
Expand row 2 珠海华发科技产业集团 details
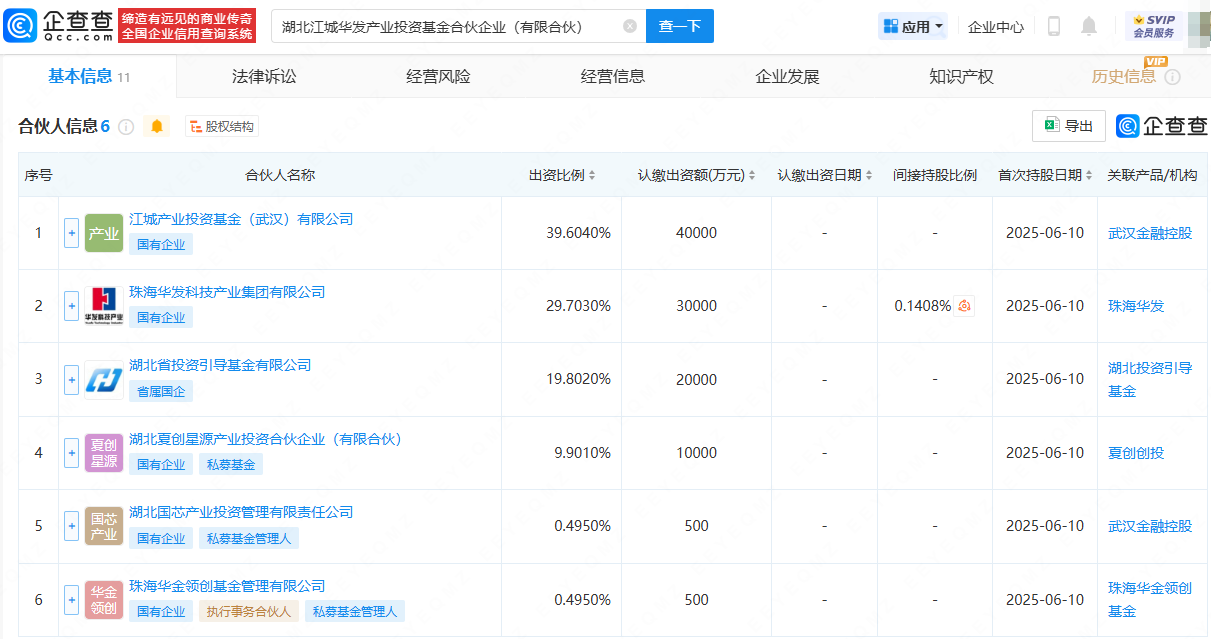pyautogui.click(x=71, y=306)
